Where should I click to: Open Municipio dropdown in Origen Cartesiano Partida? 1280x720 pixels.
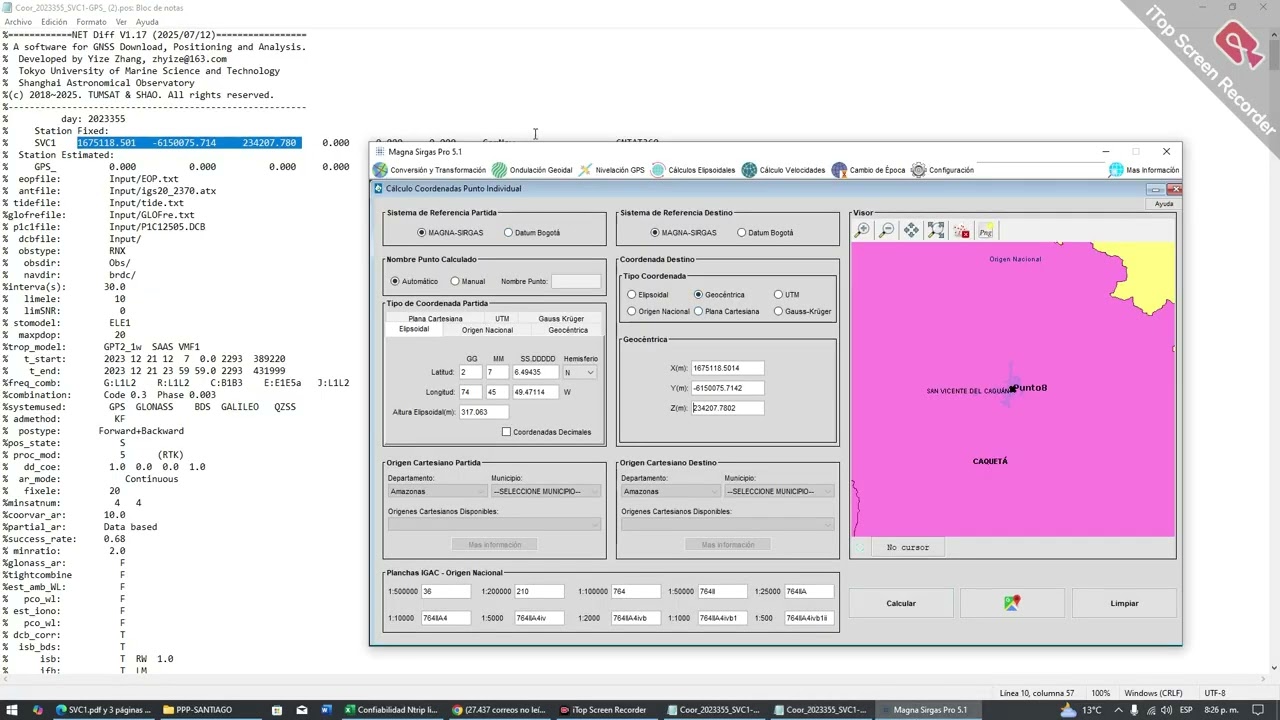click(x=546, y=491)
